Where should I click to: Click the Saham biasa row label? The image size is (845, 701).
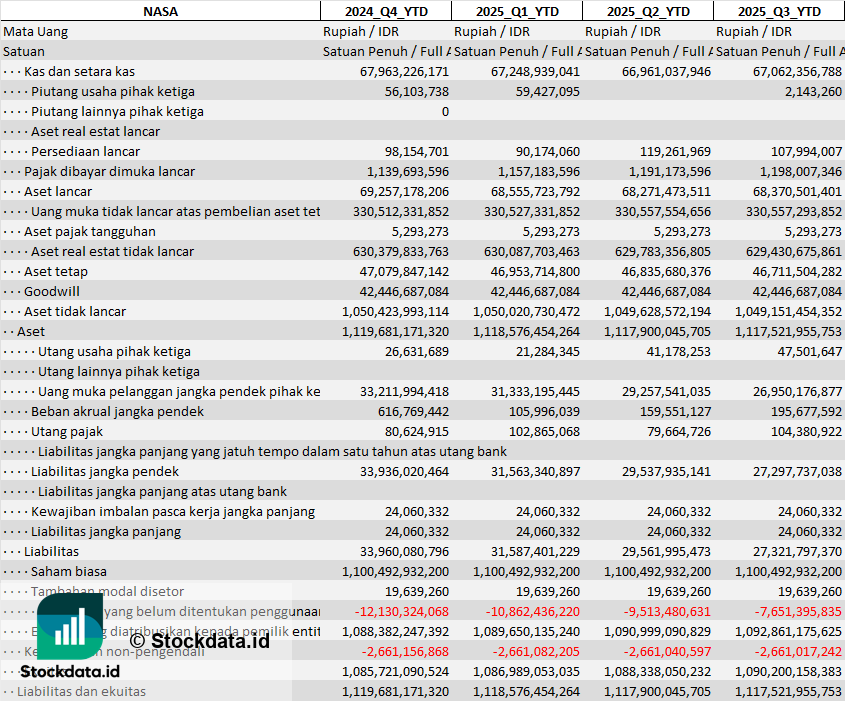69,571
